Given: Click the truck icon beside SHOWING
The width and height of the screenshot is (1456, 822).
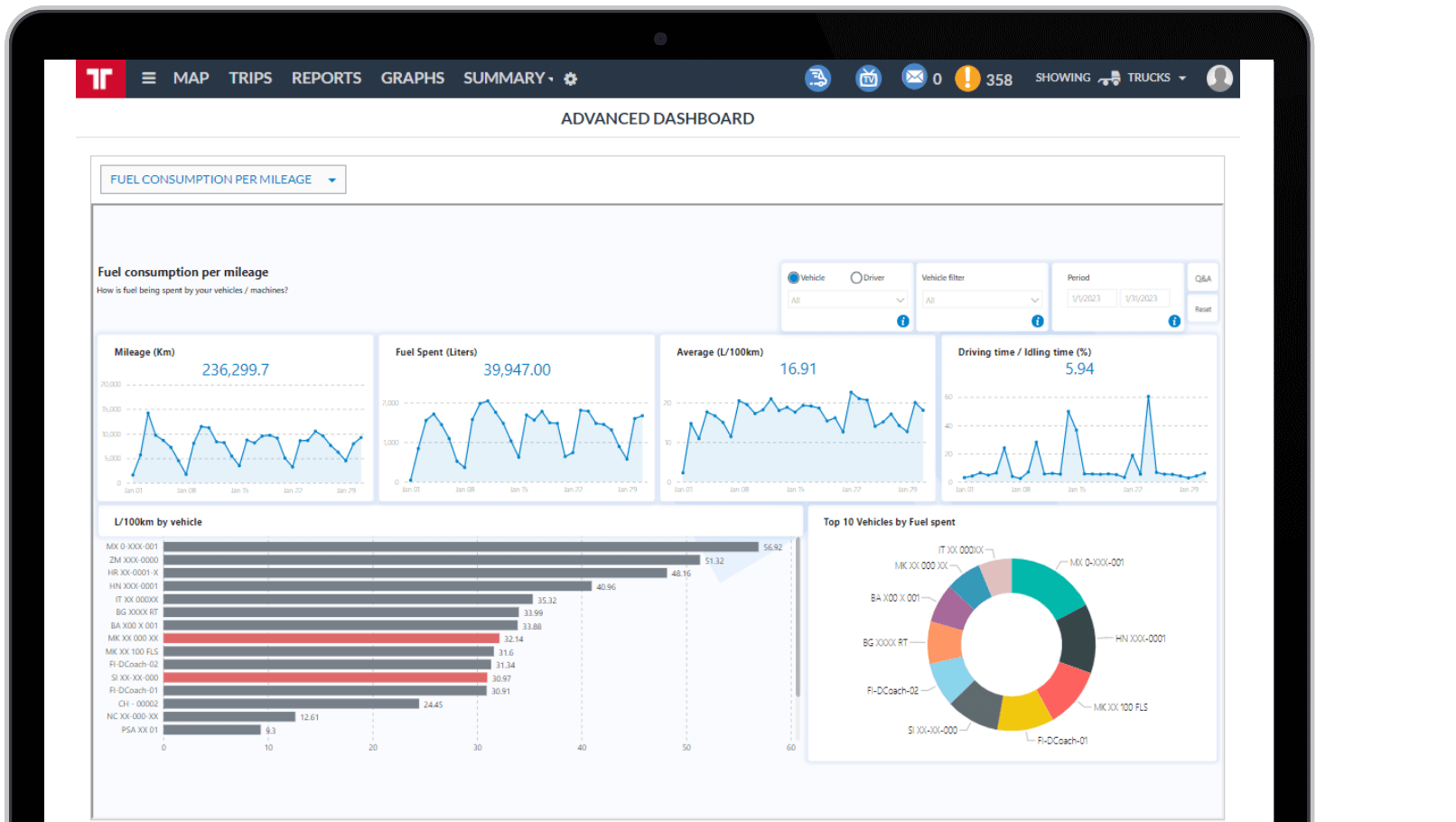Looking at the screenshot, I should [x=1109, y=79].
